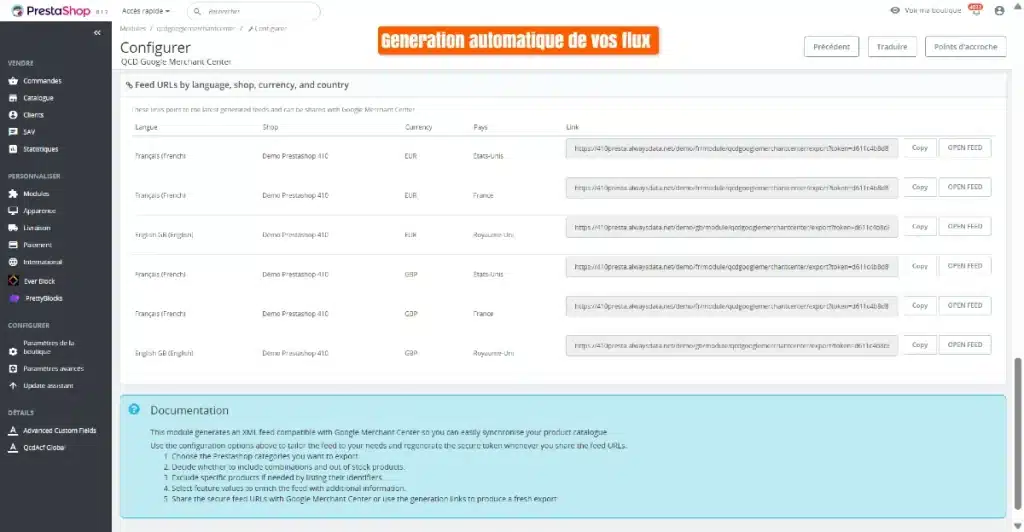Viewport: 1024px width, 532px height.
Task: Copy the EUR Royaume-Uni English feed URL
Action: 920,227
